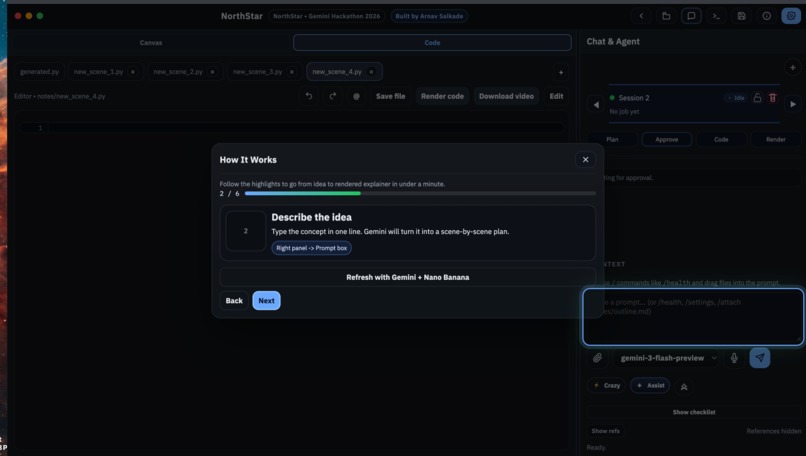The height and width of the screenshot is (456, 806).
Task: Toggle the Session 2 lock icon
Action: coord(757,98)
